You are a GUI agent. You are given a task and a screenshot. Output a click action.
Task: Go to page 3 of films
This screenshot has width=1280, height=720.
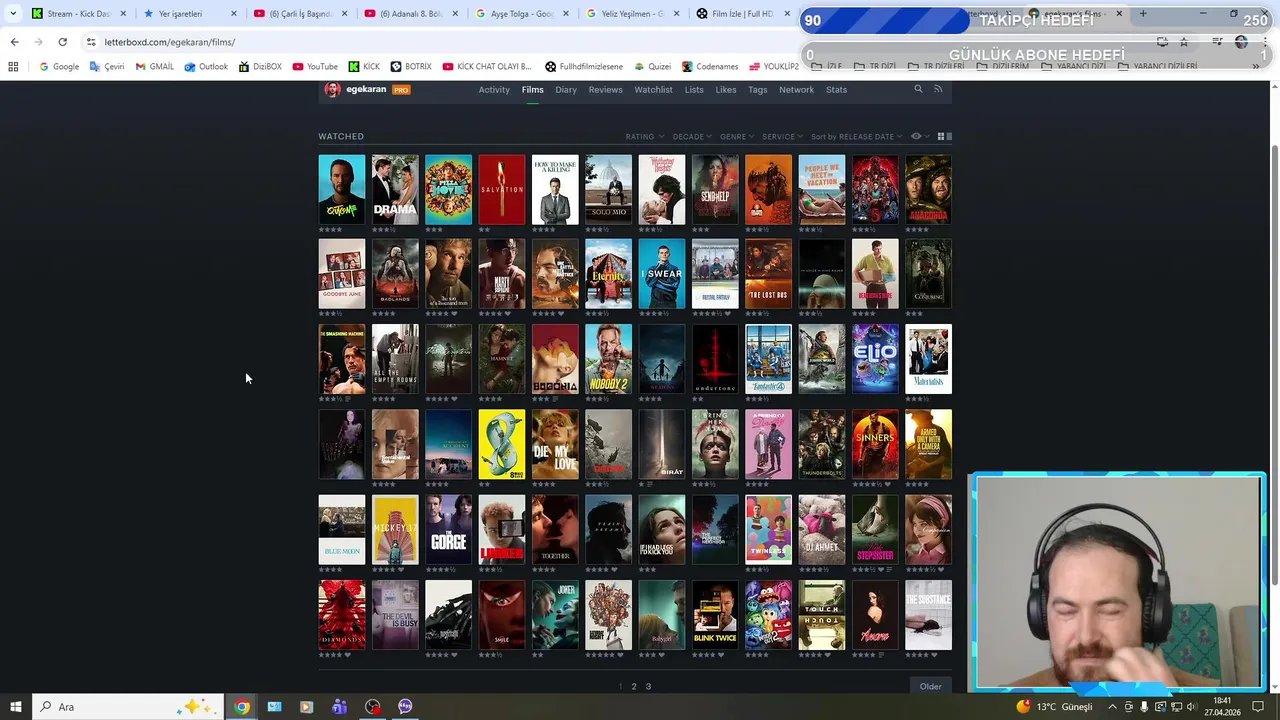(x=648, y=686)
